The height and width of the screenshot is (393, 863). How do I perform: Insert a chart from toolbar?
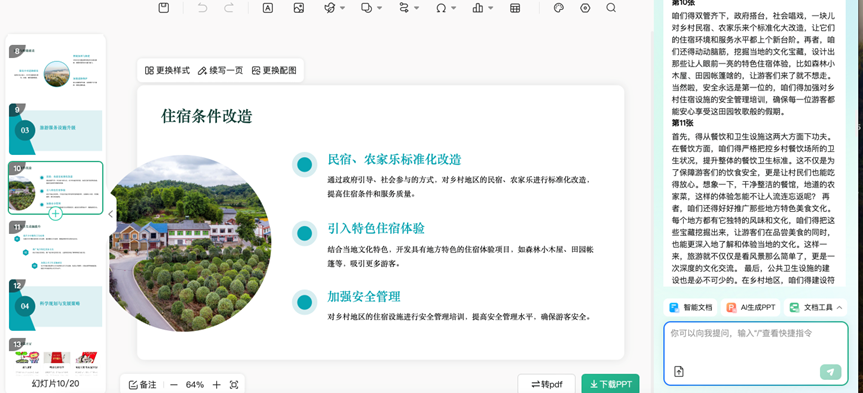478,8
